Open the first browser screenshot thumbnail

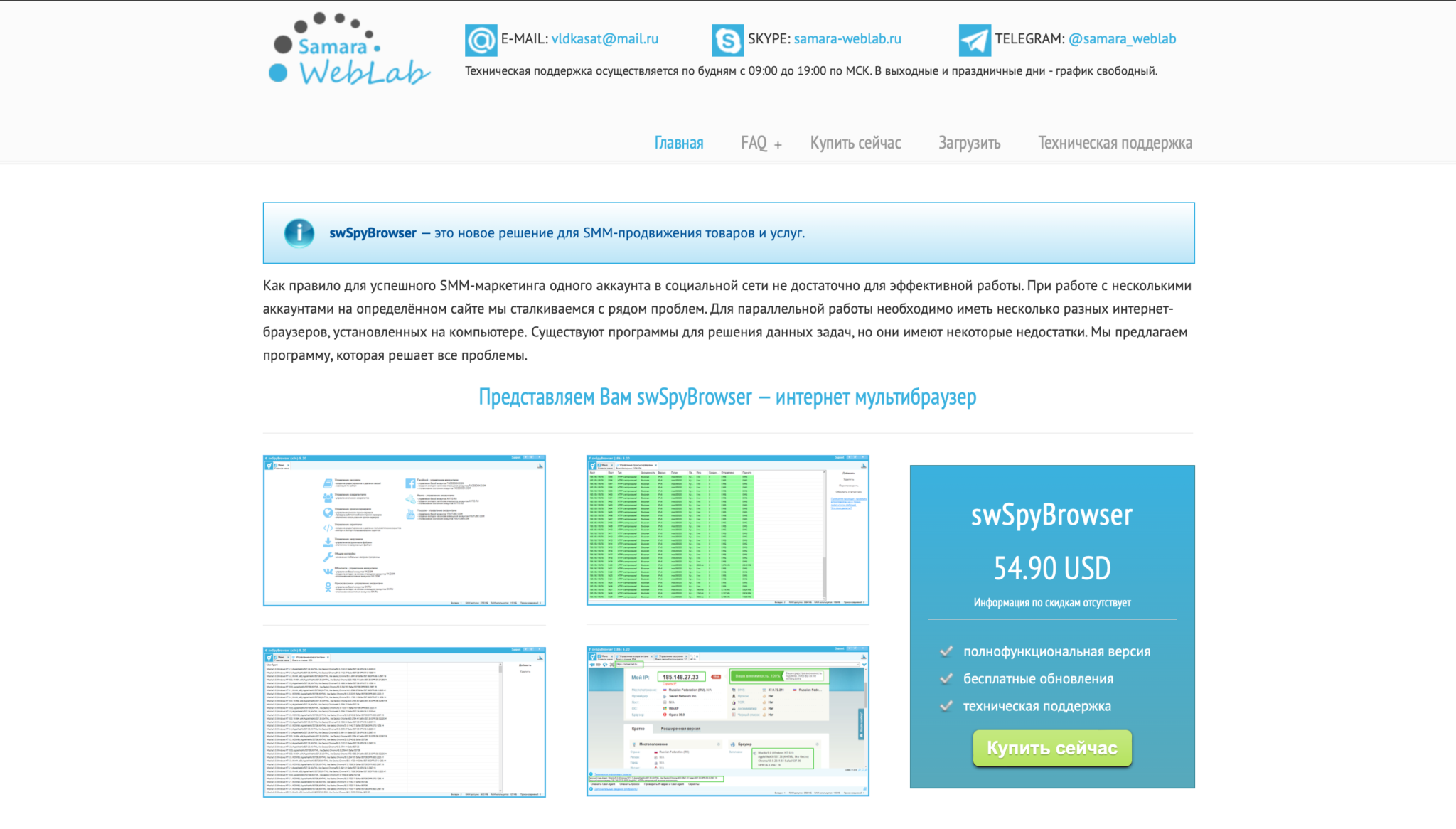click(405, 530)
